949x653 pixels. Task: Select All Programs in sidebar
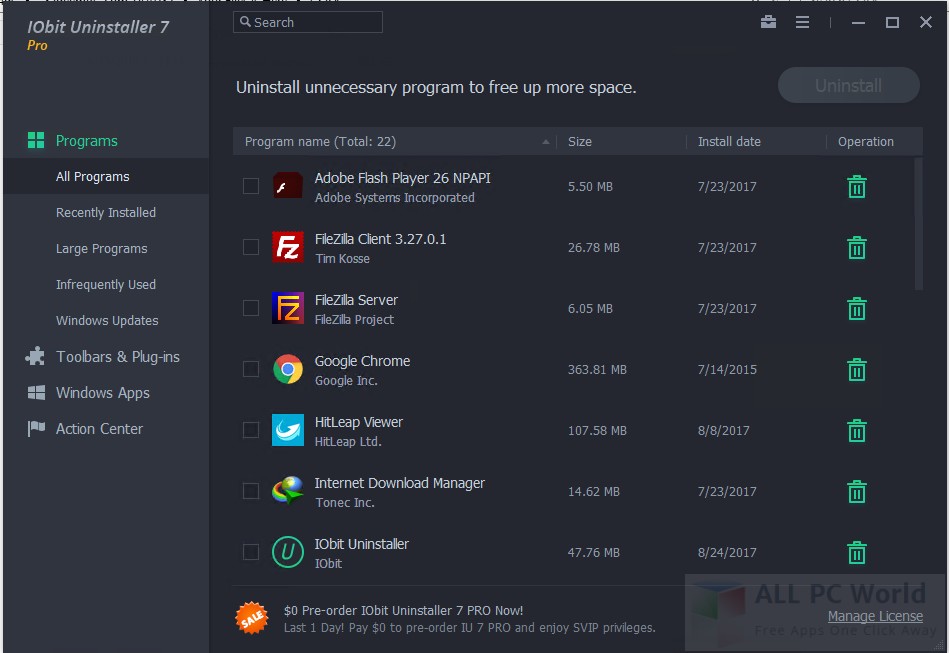pos(93,177)
